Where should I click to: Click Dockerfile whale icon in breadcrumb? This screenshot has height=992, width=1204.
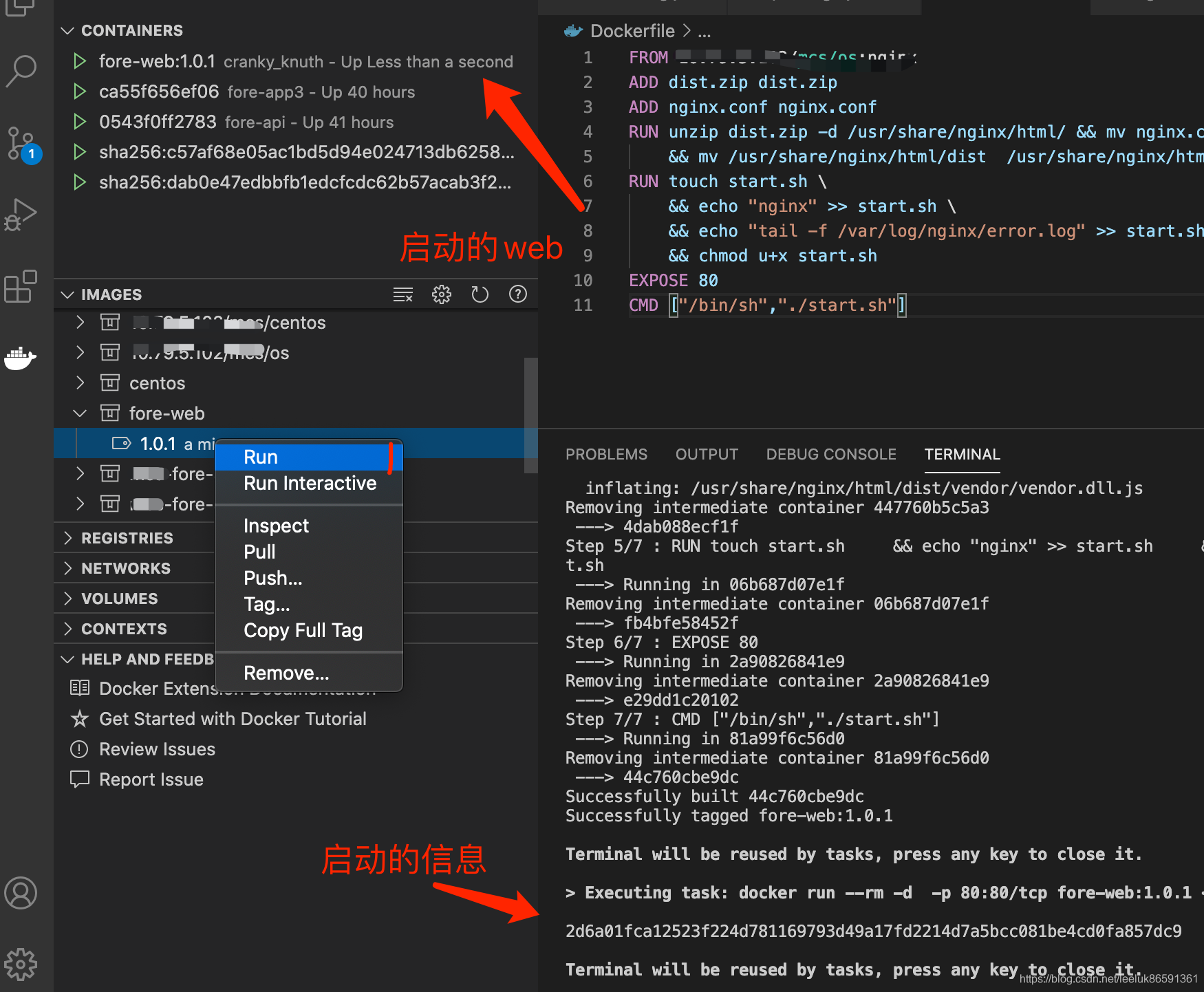573,31
